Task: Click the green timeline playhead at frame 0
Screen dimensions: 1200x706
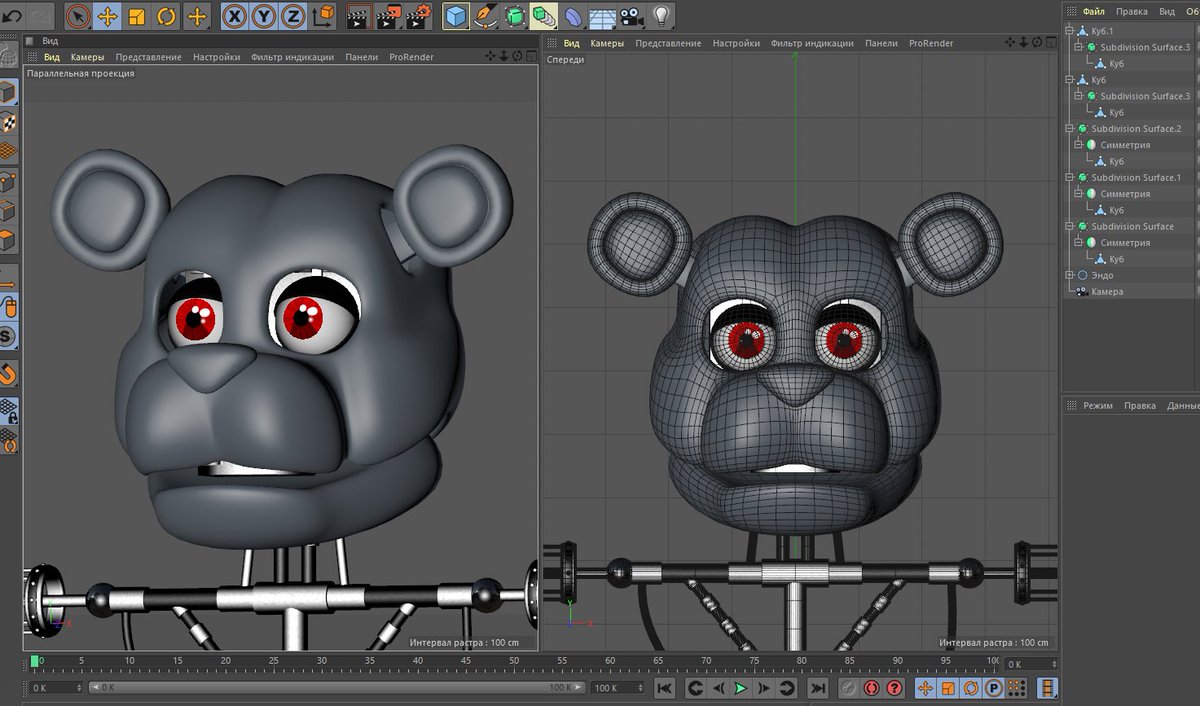Action: click(x=35, y=661)
